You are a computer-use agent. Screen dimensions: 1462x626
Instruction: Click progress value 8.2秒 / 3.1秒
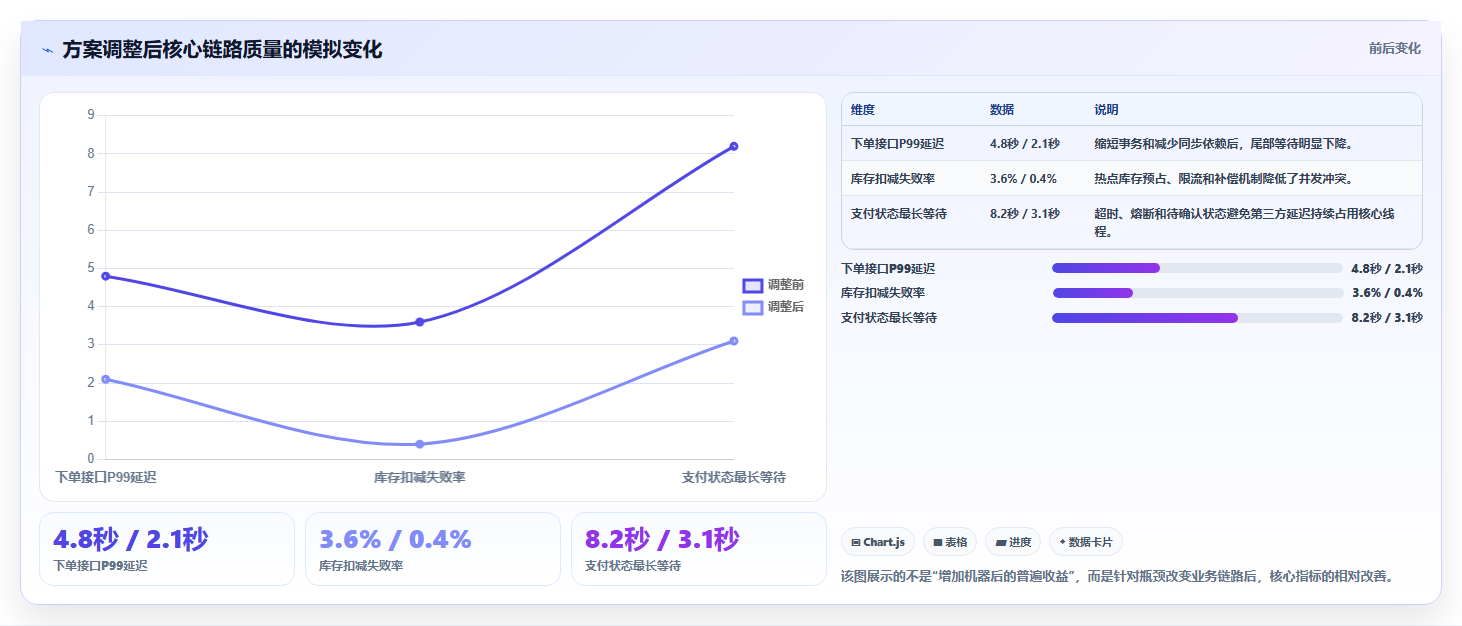click(x=1387, y=318)
